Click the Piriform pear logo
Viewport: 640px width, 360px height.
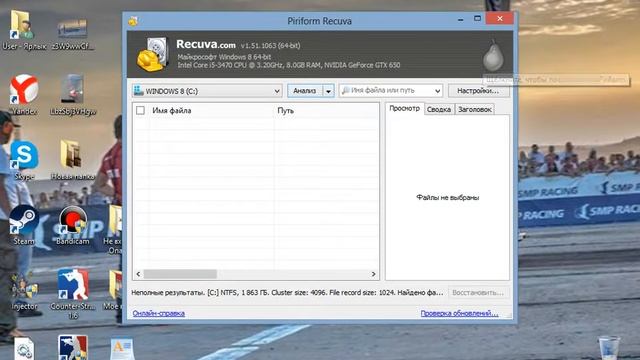[x=493, y=56]
